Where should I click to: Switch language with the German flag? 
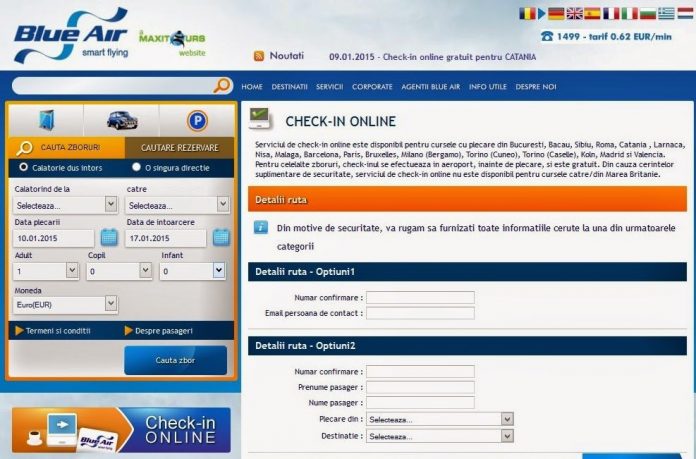point(556,14)
